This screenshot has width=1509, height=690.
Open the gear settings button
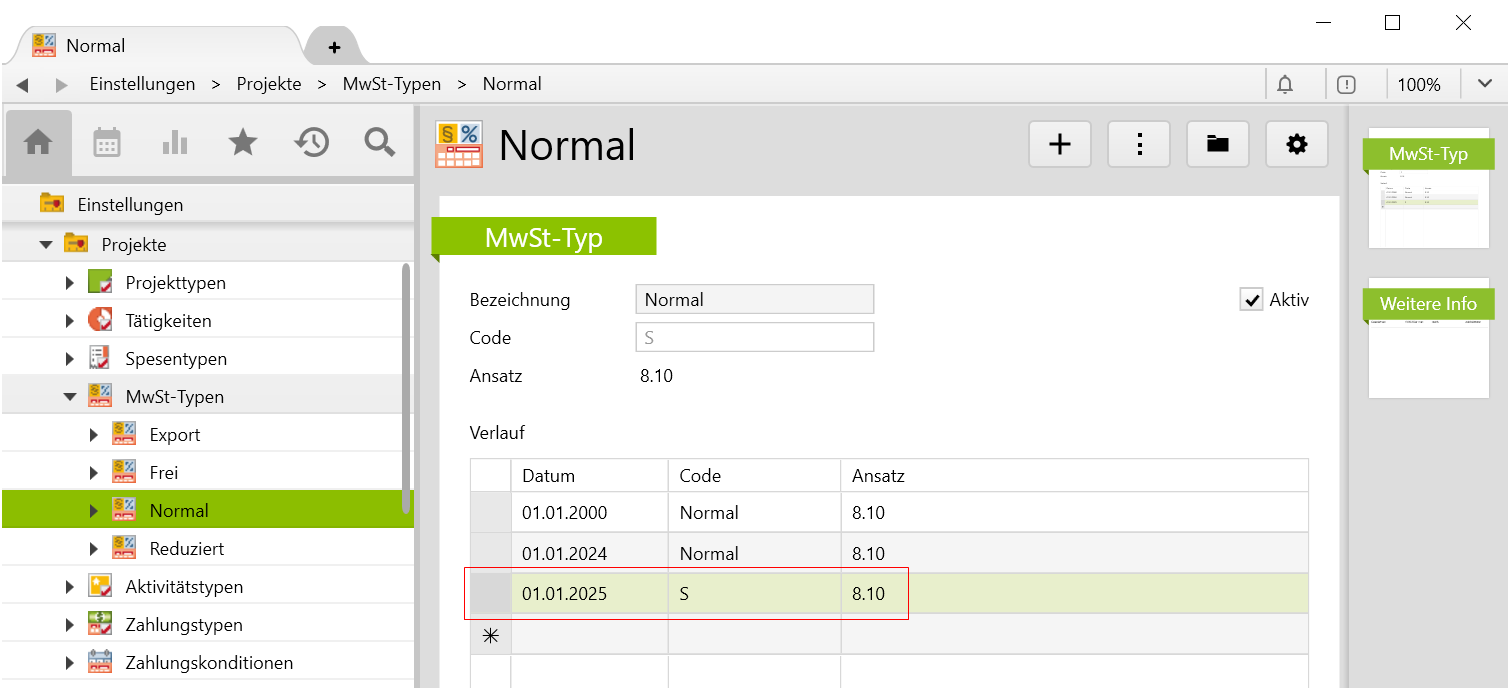pyautogui.click(x=1296, y=145)
